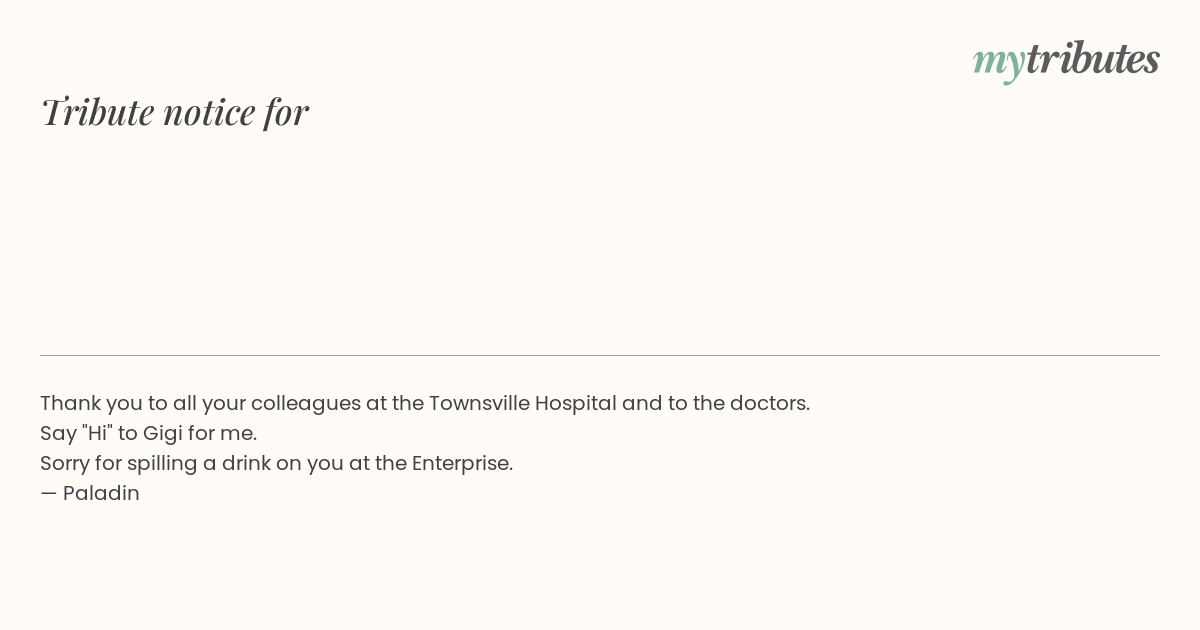Click the gray "tributes" part of logo
Viewport: 1200px width, 630px height.
click(1093, 58)
